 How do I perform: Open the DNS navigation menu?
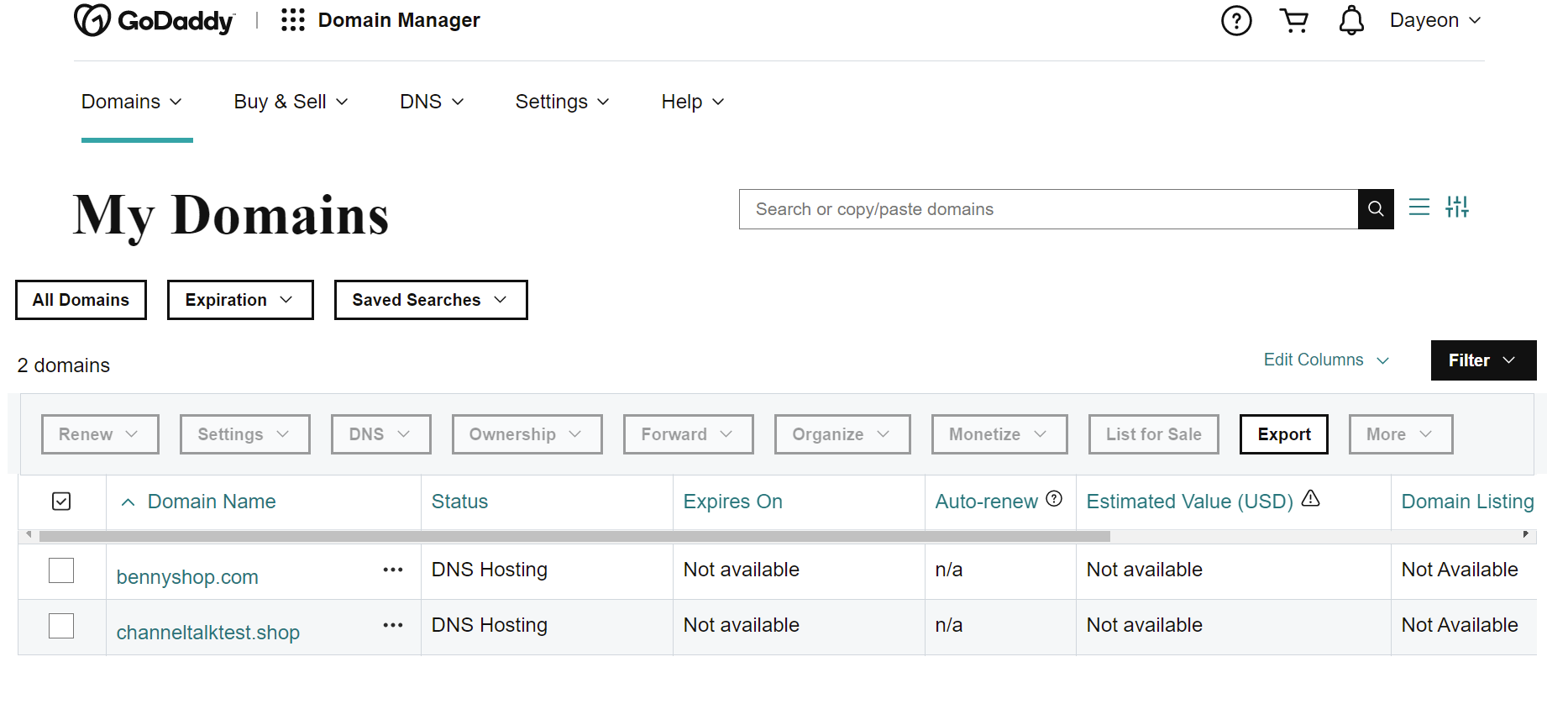pos(432,102)
